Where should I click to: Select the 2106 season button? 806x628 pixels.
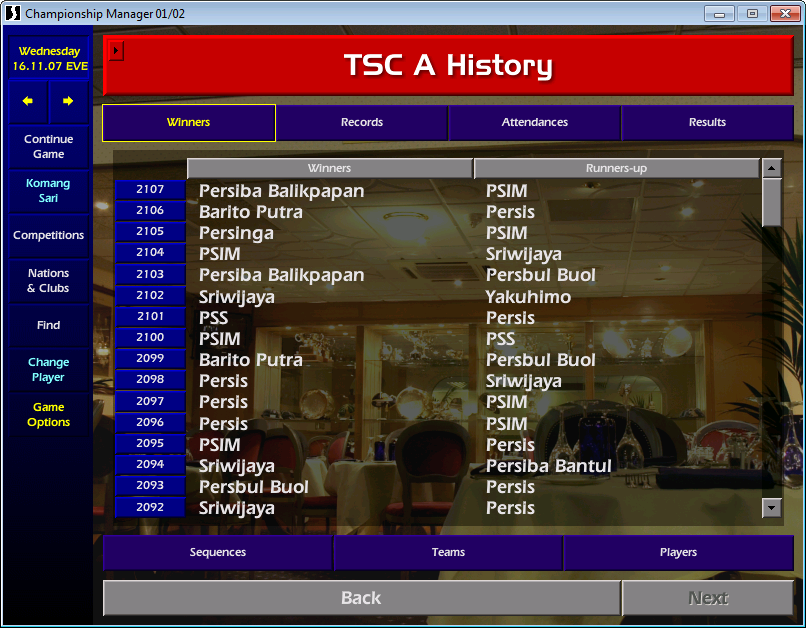click(150, 210)
